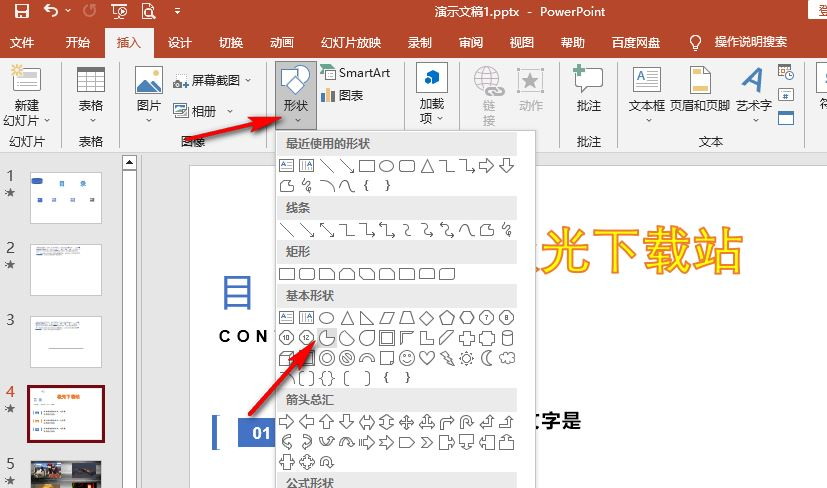Pick the cloud shape in basic shapes
Screen dimensions: 827x488
pos(507,358)
